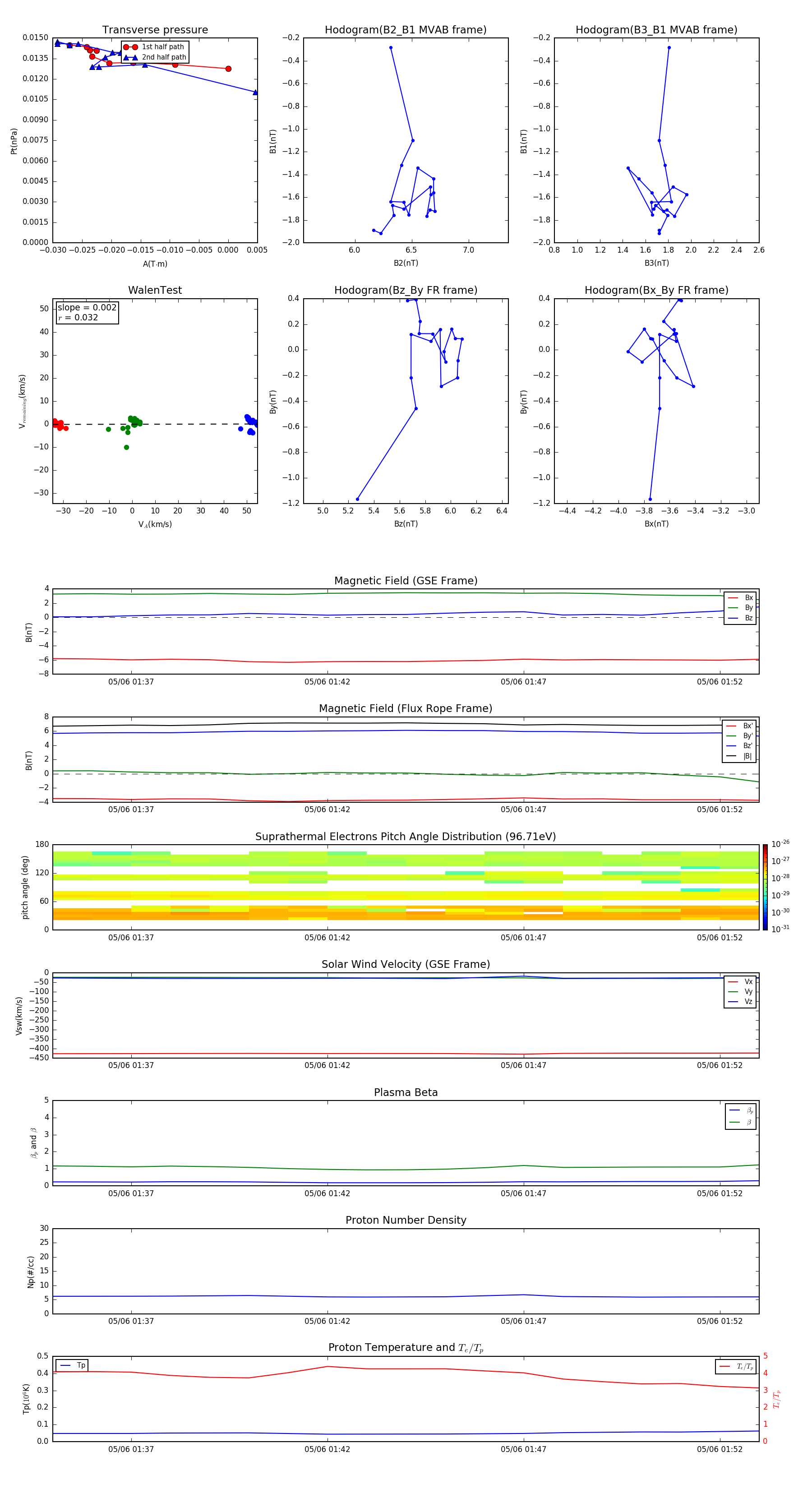812x1489 pixels.
Task: Select the 'Vx' entry in velocity legend
Action: coord(740,981)
